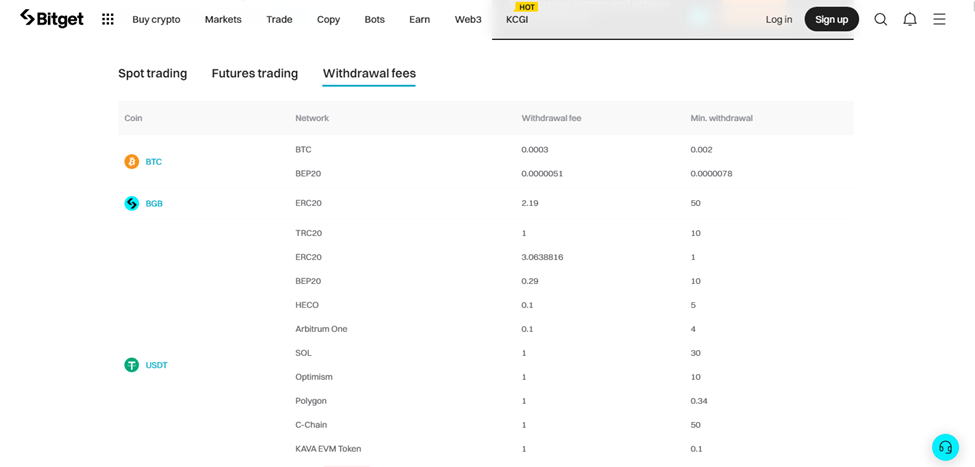Switch to the Spot trading tab

tap(152, 73)
